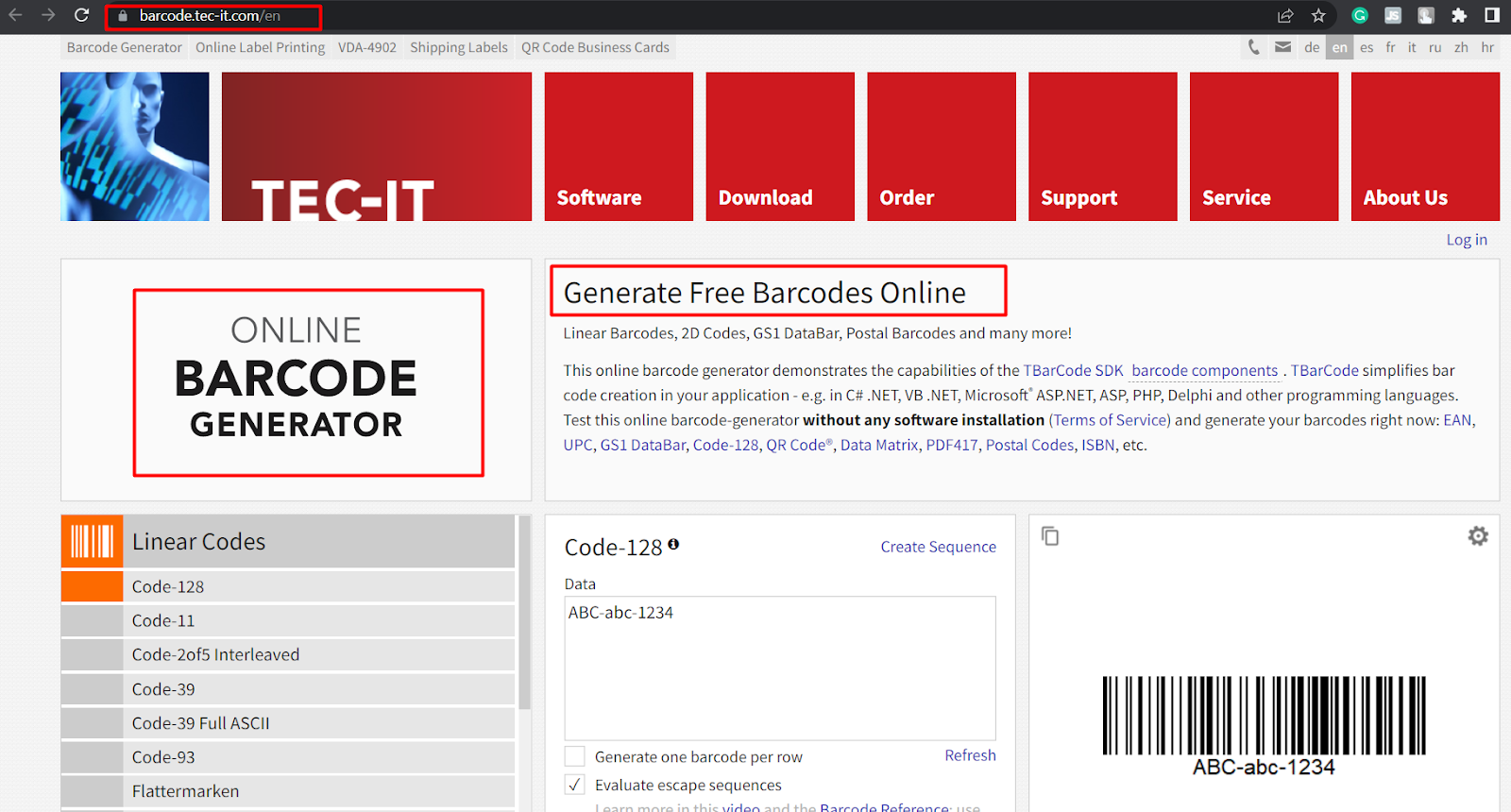This screenshot has height=812, width=1511.
Task: Click the Data text area field
Action: (x=780, y=668)
